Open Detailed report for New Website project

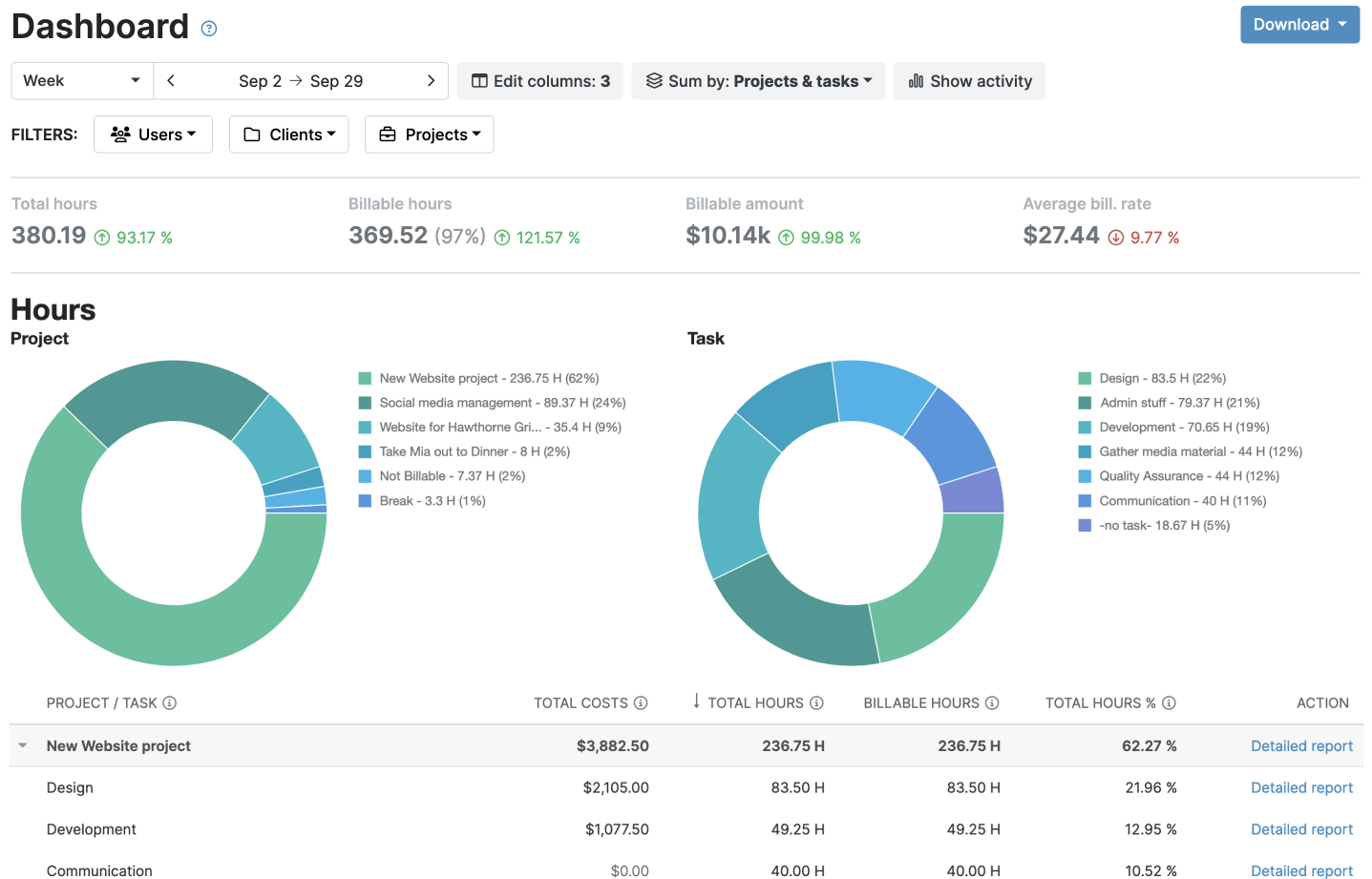(x=1302, y=746)
